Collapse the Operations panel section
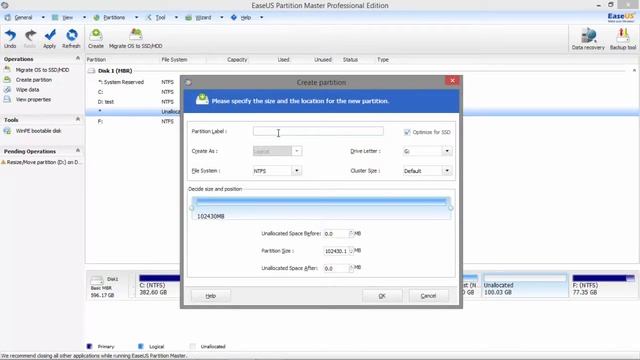The width and height of the screenshot is (640, 360). click(78, 59)
